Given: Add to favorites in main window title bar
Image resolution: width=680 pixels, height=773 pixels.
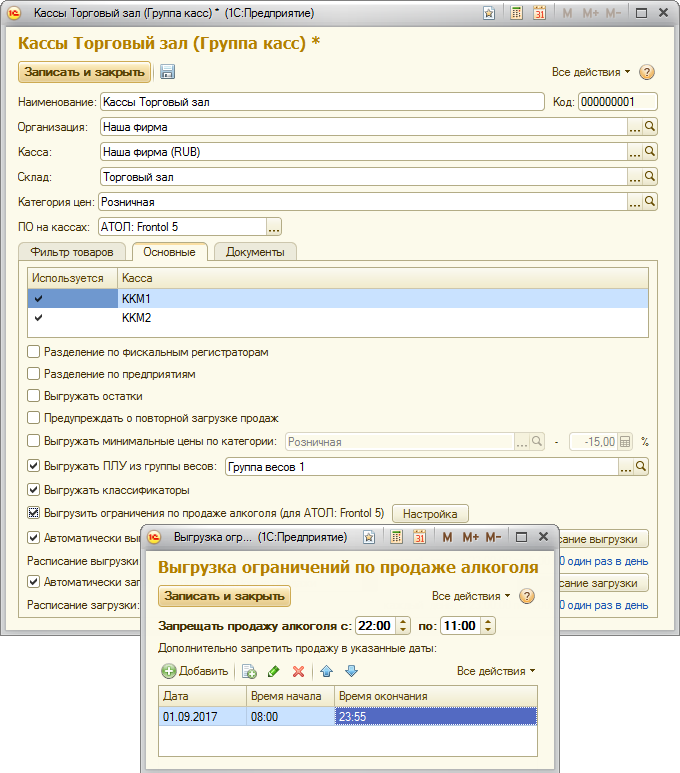Looking at the screenshot, I should pos(489,13).
